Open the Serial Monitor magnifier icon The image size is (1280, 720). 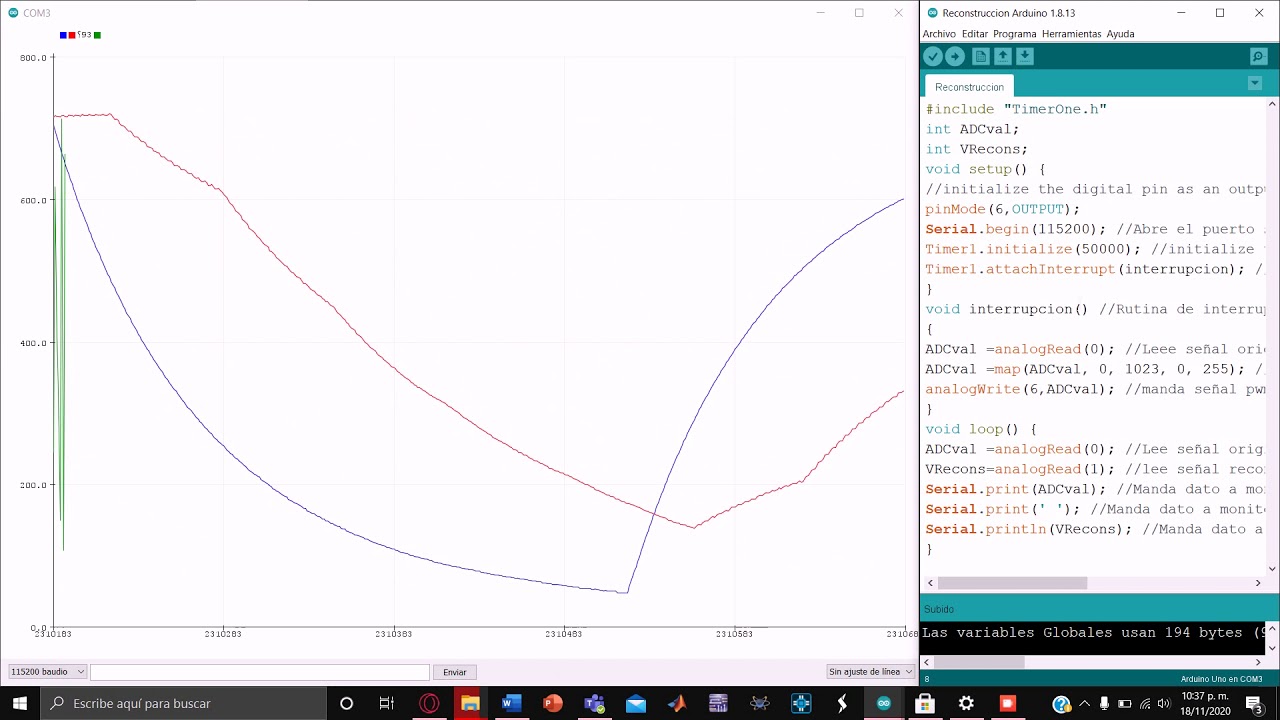pos(1258,57)
